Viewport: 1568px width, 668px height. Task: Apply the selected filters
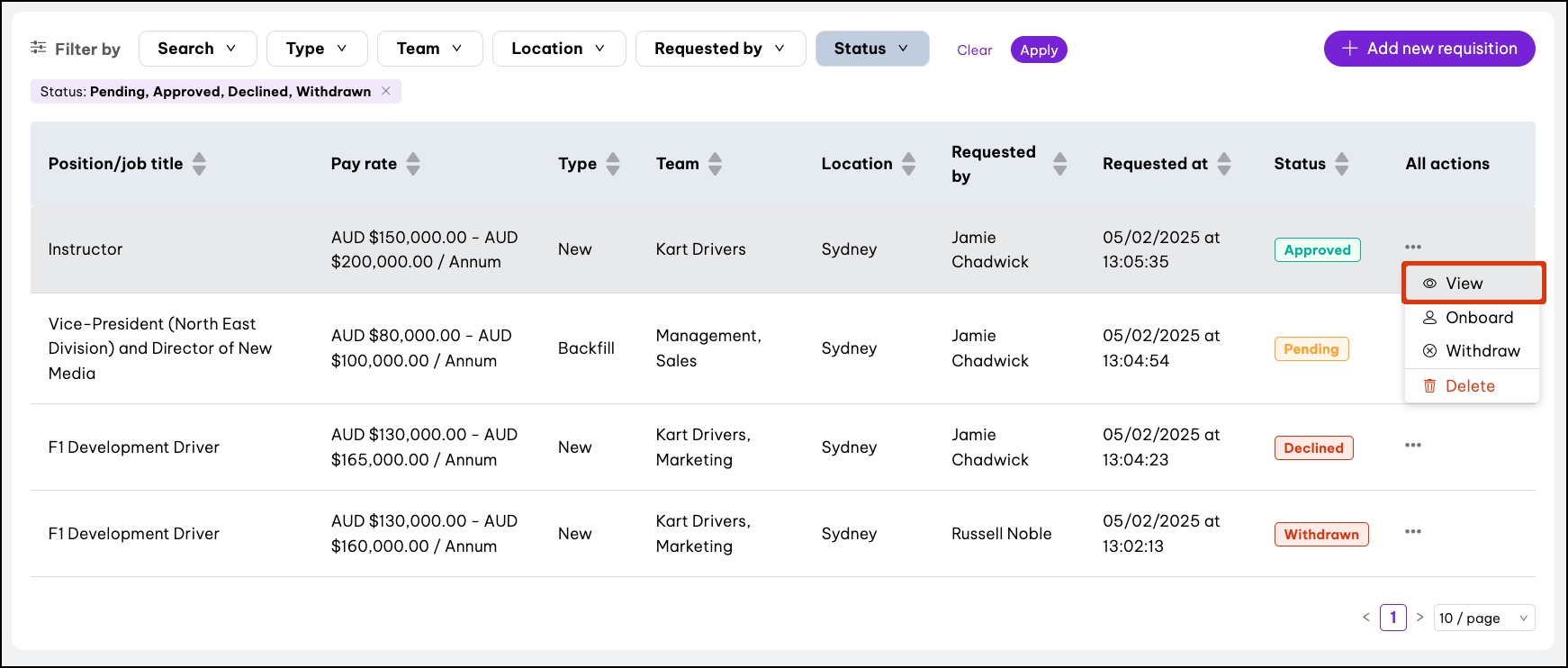(1039, 50)
